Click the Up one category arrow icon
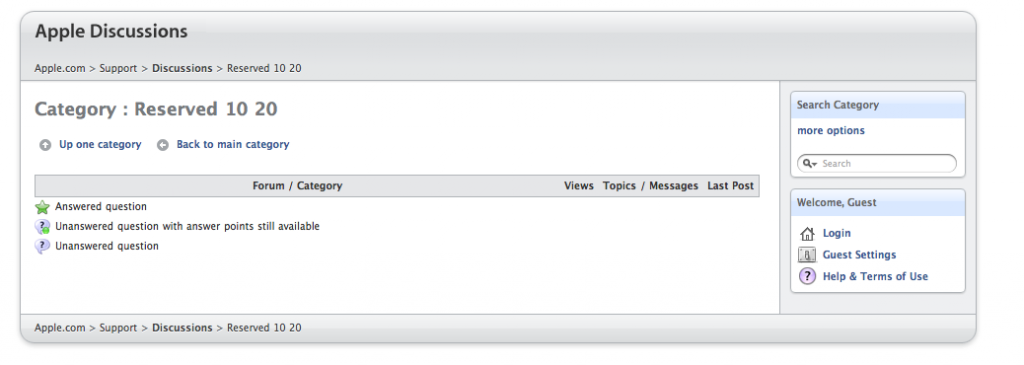 pyautogui.click(x=45, y=146)
